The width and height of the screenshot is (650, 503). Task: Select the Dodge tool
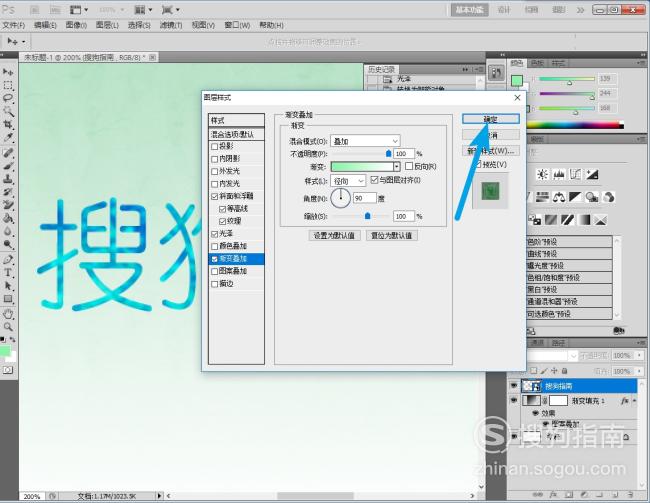pos(8,244)
